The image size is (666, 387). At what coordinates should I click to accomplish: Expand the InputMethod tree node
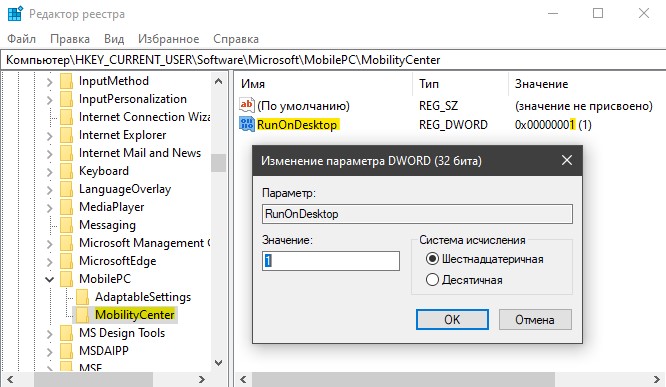(50, 81)
